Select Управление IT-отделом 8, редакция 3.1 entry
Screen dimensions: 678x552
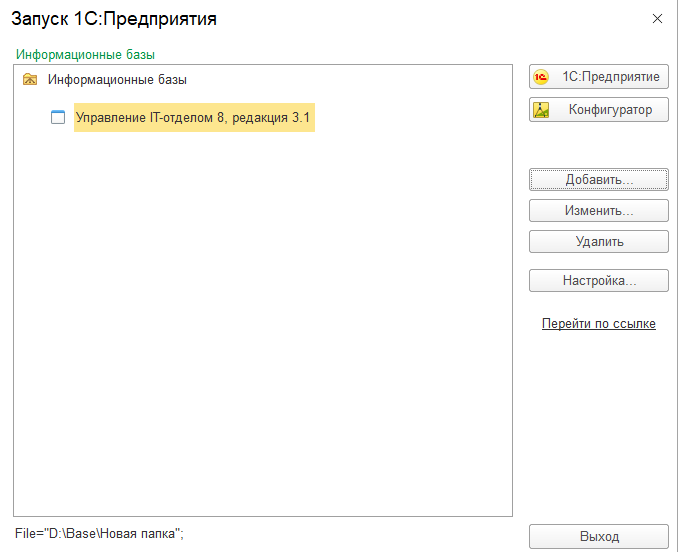[x=193, y=118]
